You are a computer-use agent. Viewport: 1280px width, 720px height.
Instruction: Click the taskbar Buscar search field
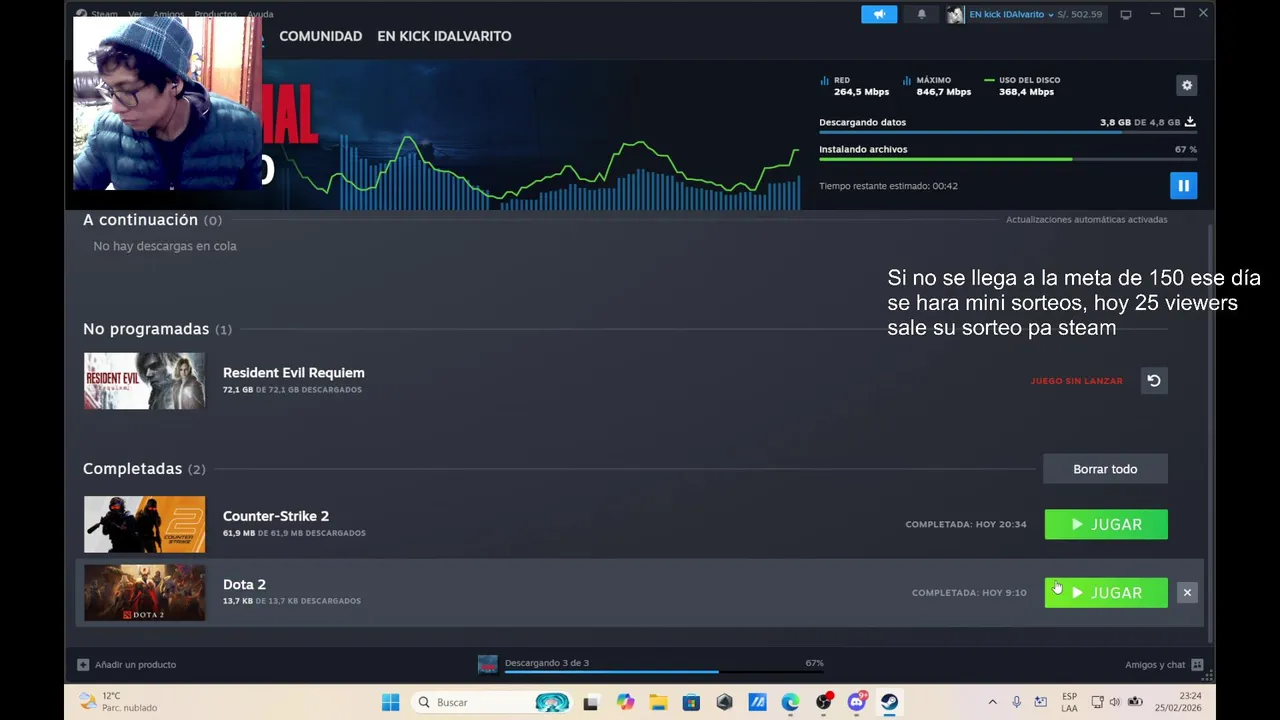point(490,702)
